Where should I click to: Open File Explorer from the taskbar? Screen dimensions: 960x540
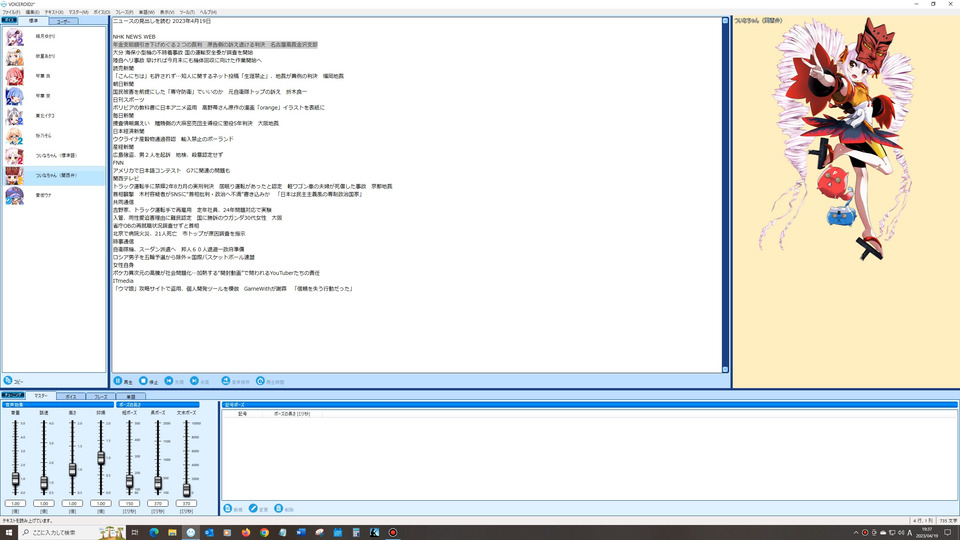click(x=173, y=533)
